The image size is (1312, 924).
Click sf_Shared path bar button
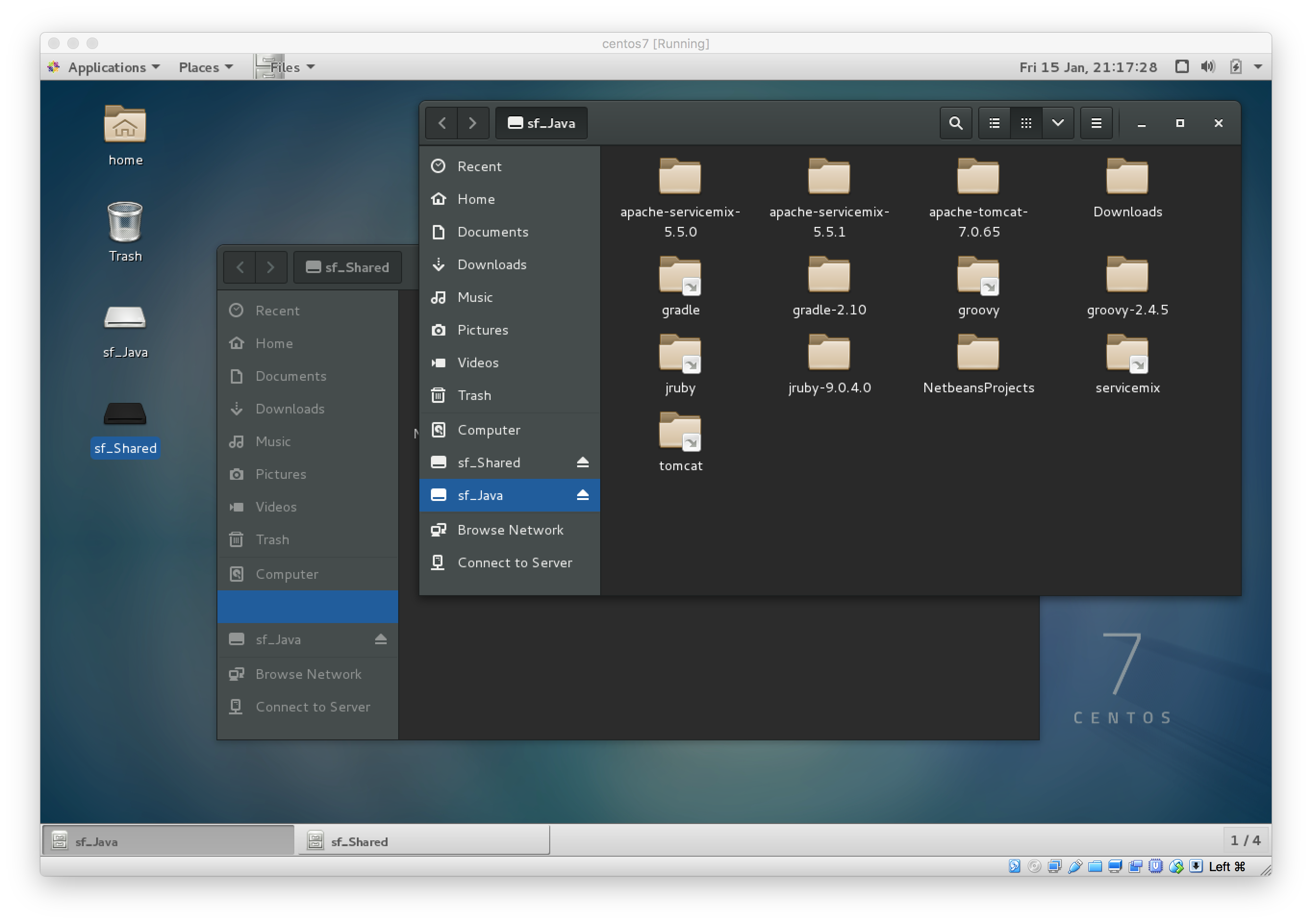[x=347, y=267]
